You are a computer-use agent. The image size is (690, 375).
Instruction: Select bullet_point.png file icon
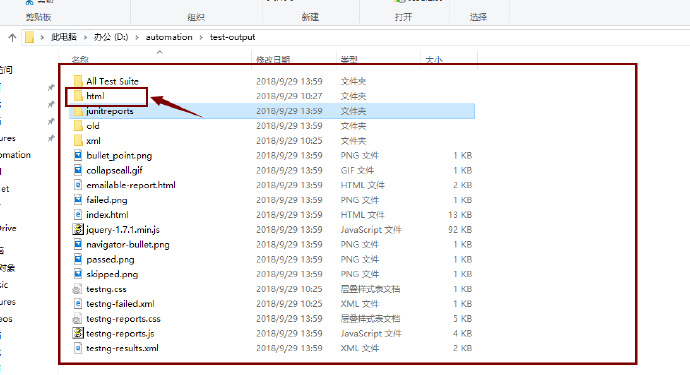[x=78, y=155]
